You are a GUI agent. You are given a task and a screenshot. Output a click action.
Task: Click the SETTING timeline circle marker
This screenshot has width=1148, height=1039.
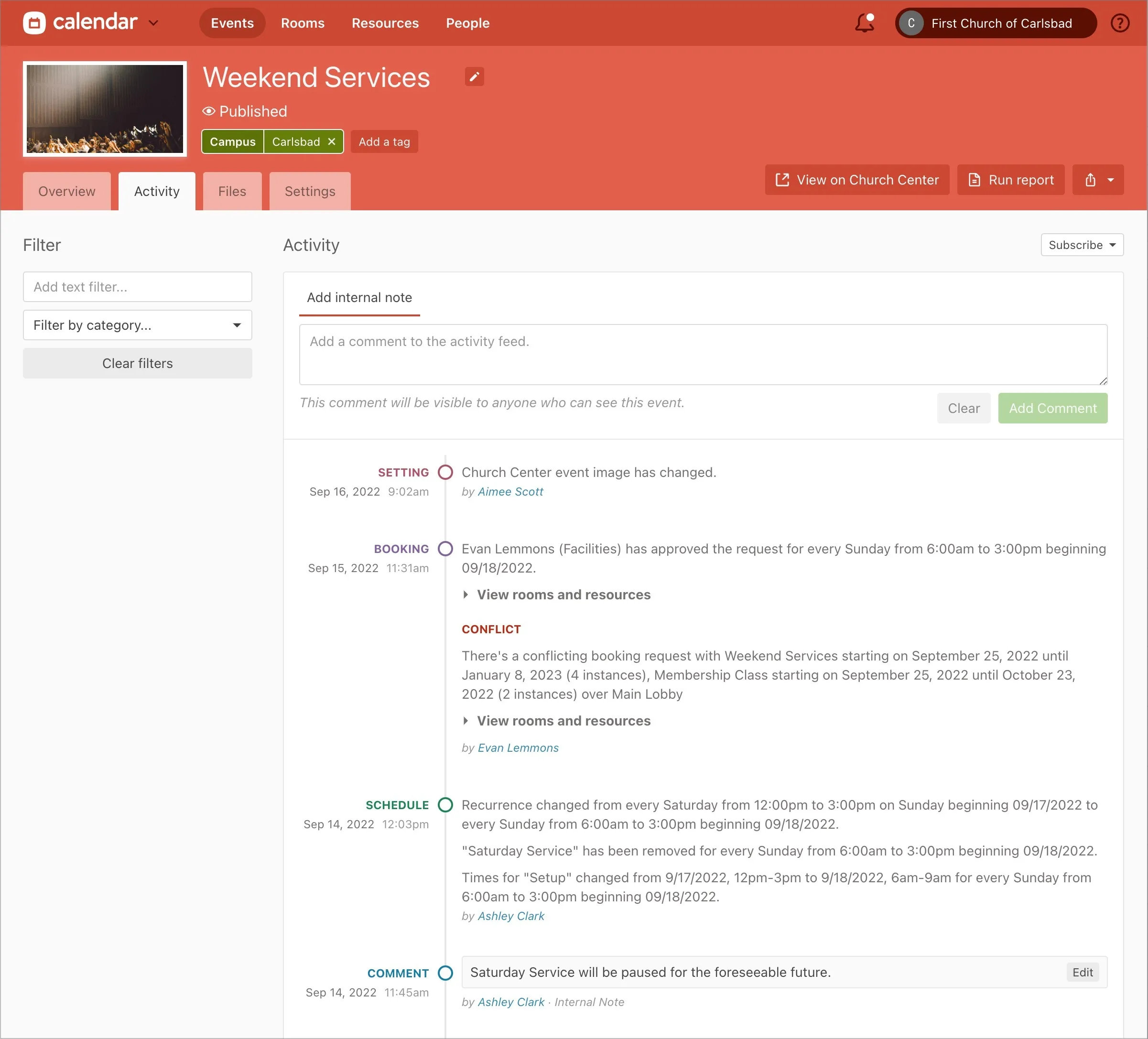[x=445, y=473]
